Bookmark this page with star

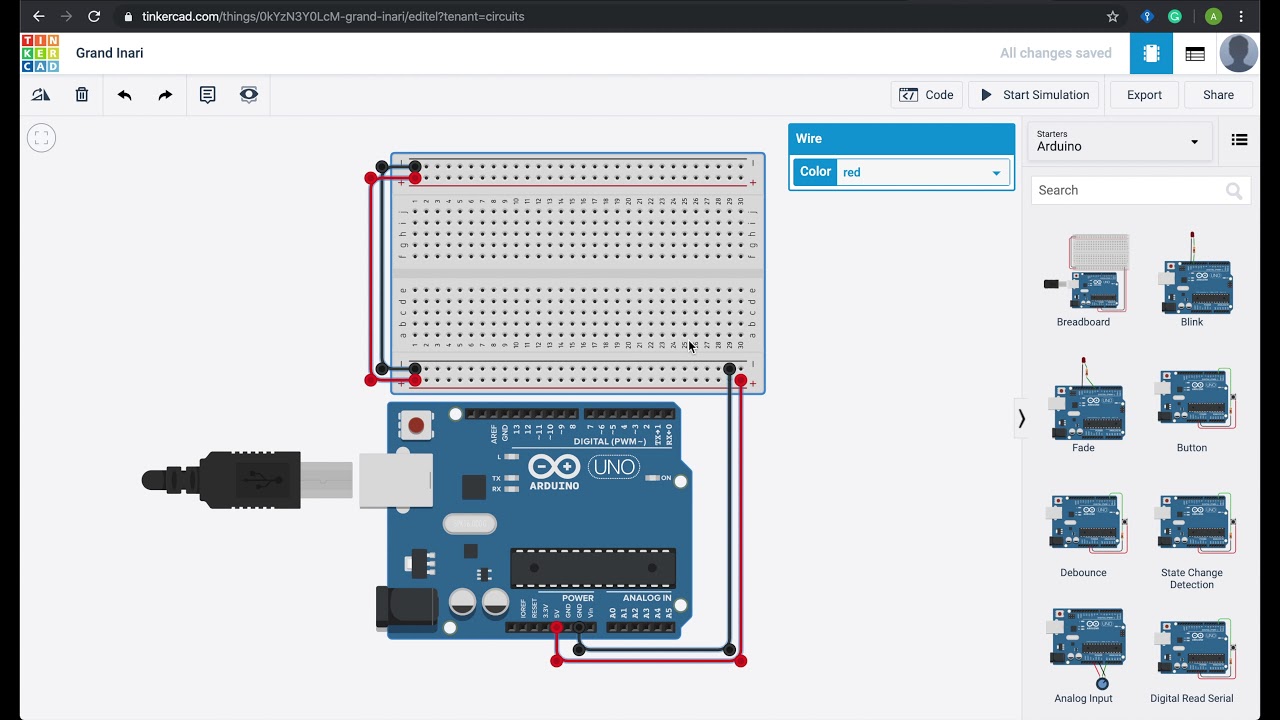click(x=1113, y=16)
